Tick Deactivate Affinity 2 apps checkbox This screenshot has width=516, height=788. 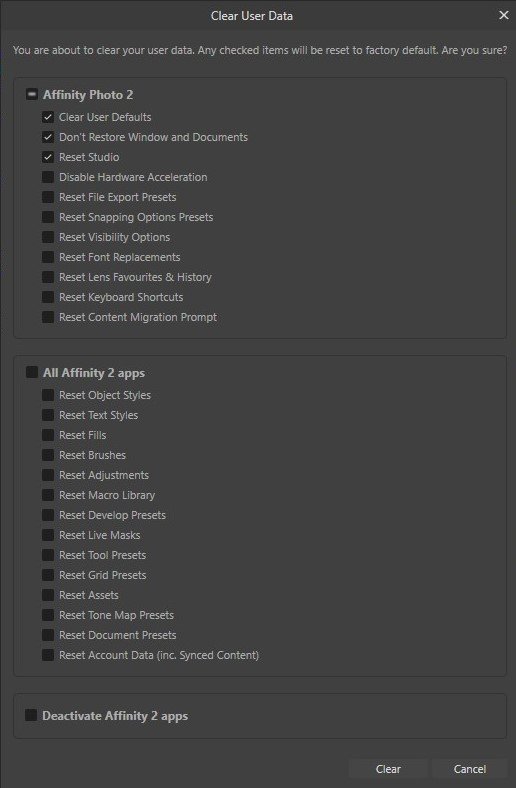click(x=31, y=715)
